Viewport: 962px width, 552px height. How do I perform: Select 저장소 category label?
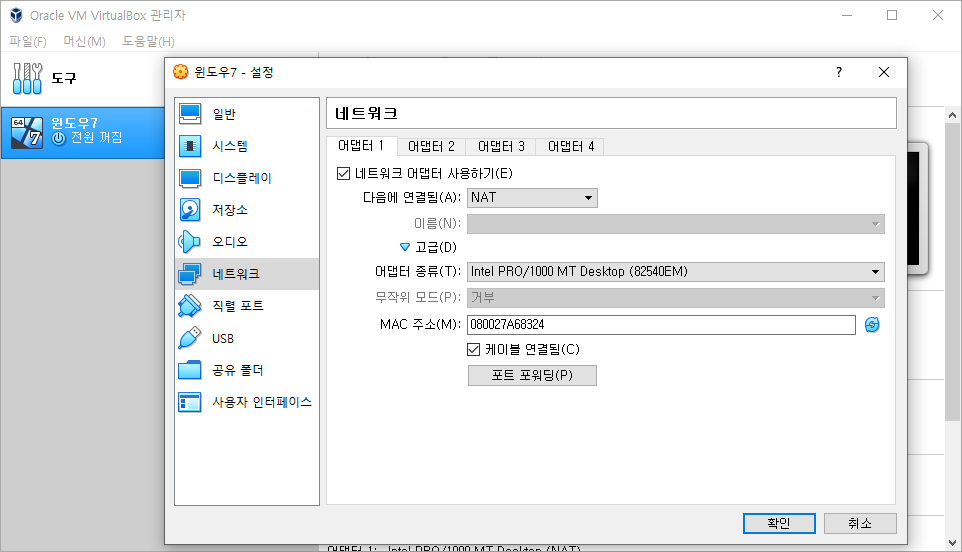click(x=230, y=210)
